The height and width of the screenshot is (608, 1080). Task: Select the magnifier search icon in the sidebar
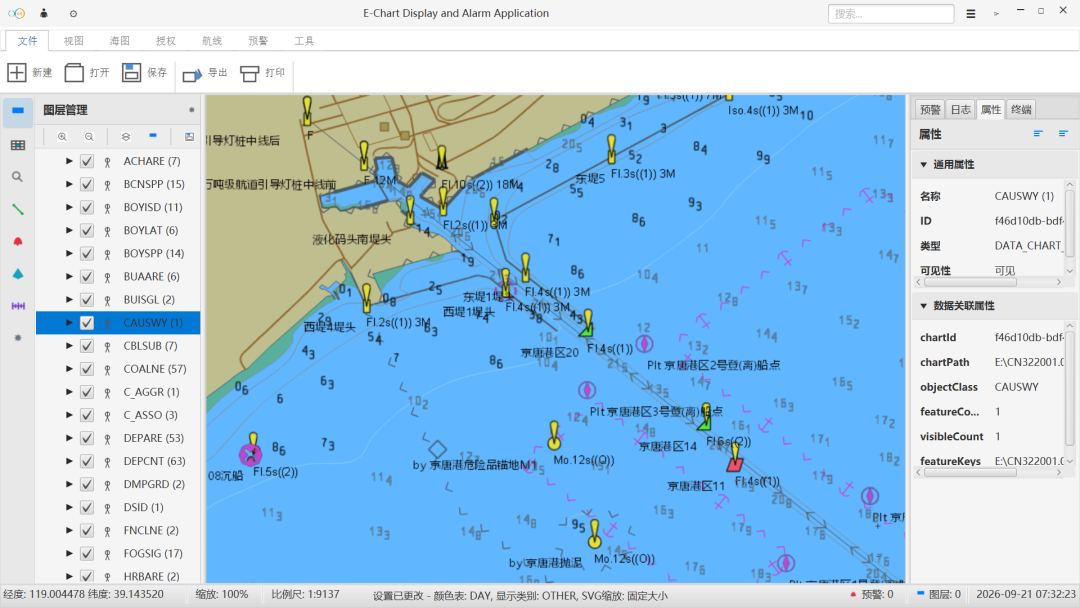click(18, 177)
